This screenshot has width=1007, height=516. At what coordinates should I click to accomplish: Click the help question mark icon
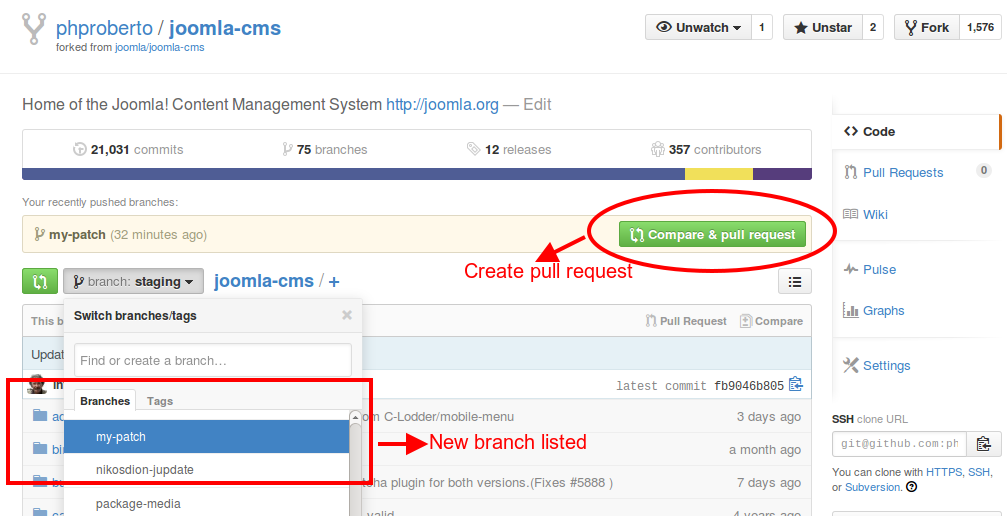pos(911,487)
